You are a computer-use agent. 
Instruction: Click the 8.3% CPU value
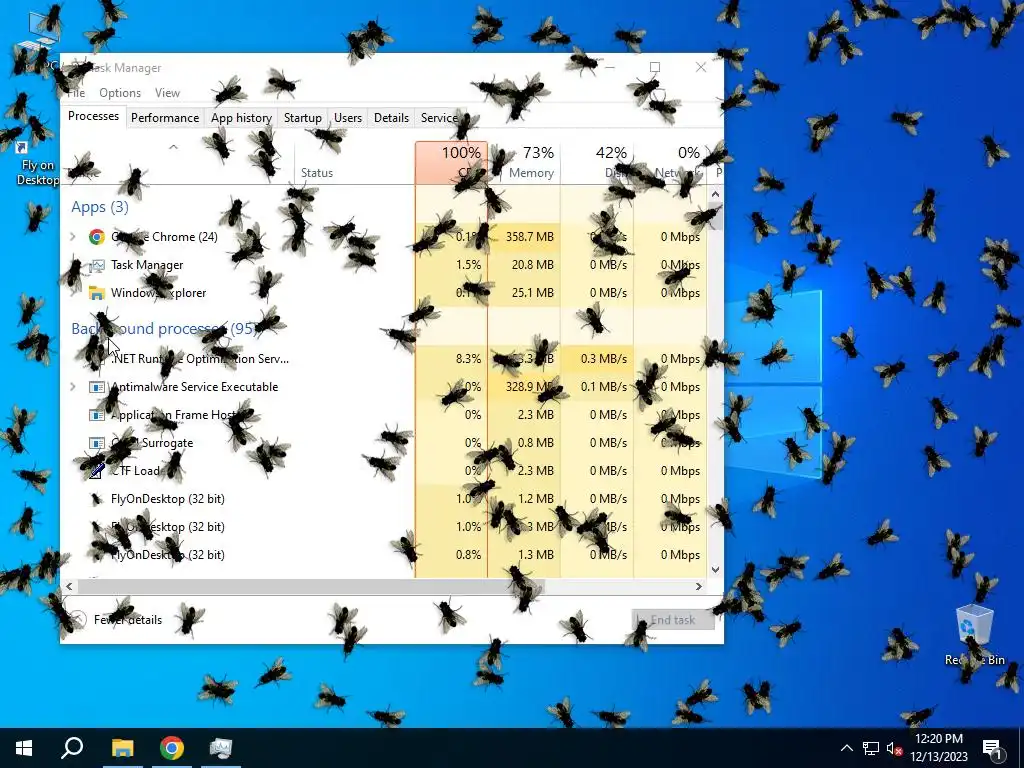tap(468, 359)
